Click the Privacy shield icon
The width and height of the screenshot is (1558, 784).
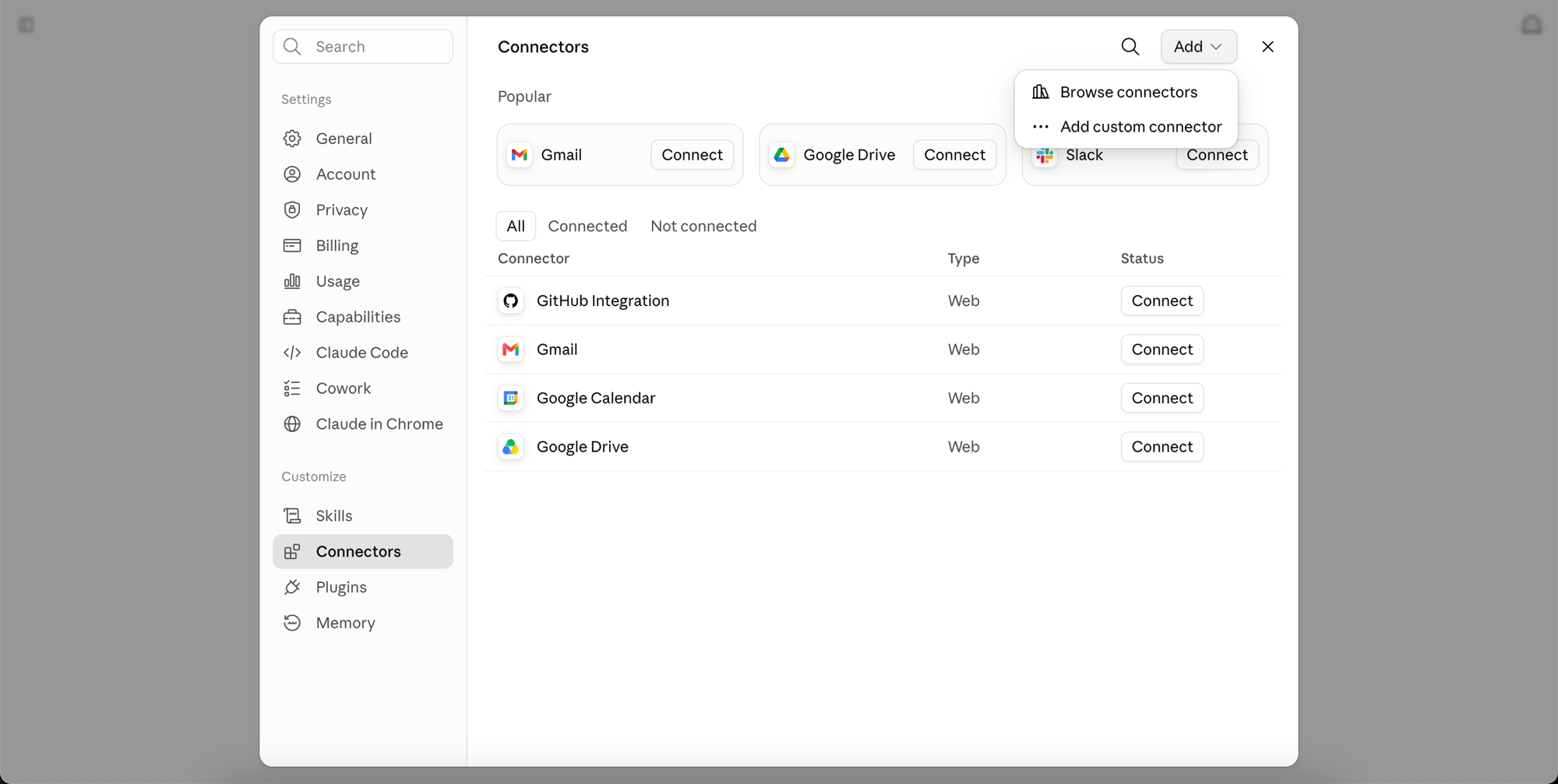pyautogui.click(x=292, y=210)
